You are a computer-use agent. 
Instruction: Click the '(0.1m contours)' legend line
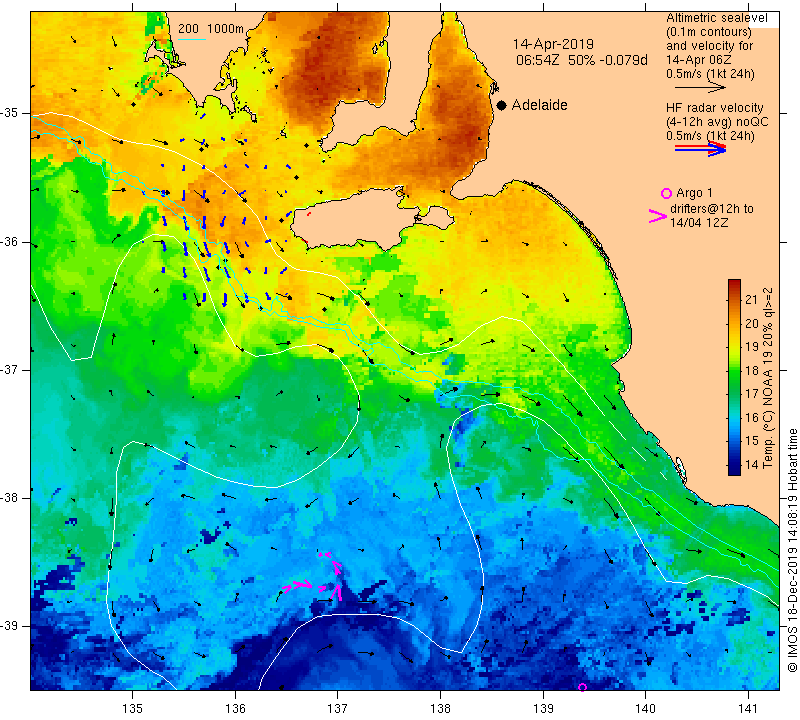coord(709,32)
